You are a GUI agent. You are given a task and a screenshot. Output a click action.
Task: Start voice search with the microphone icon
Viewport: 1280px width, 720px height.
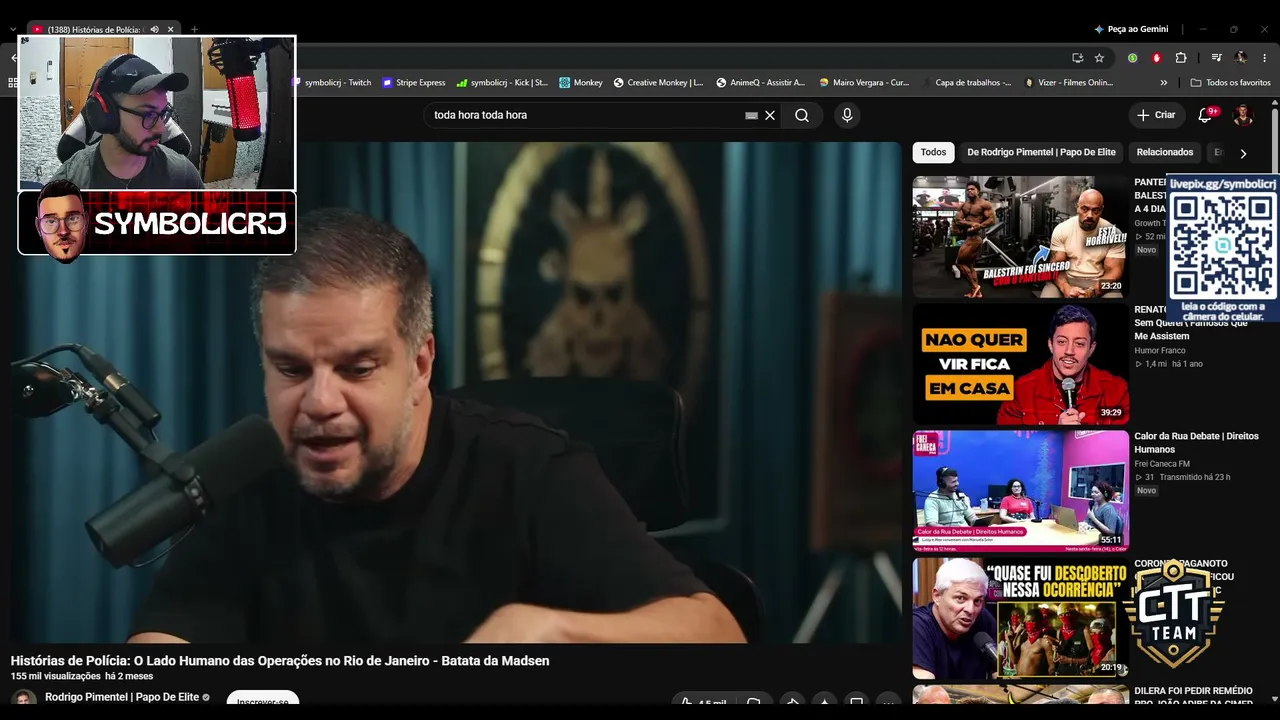point(847,115)
